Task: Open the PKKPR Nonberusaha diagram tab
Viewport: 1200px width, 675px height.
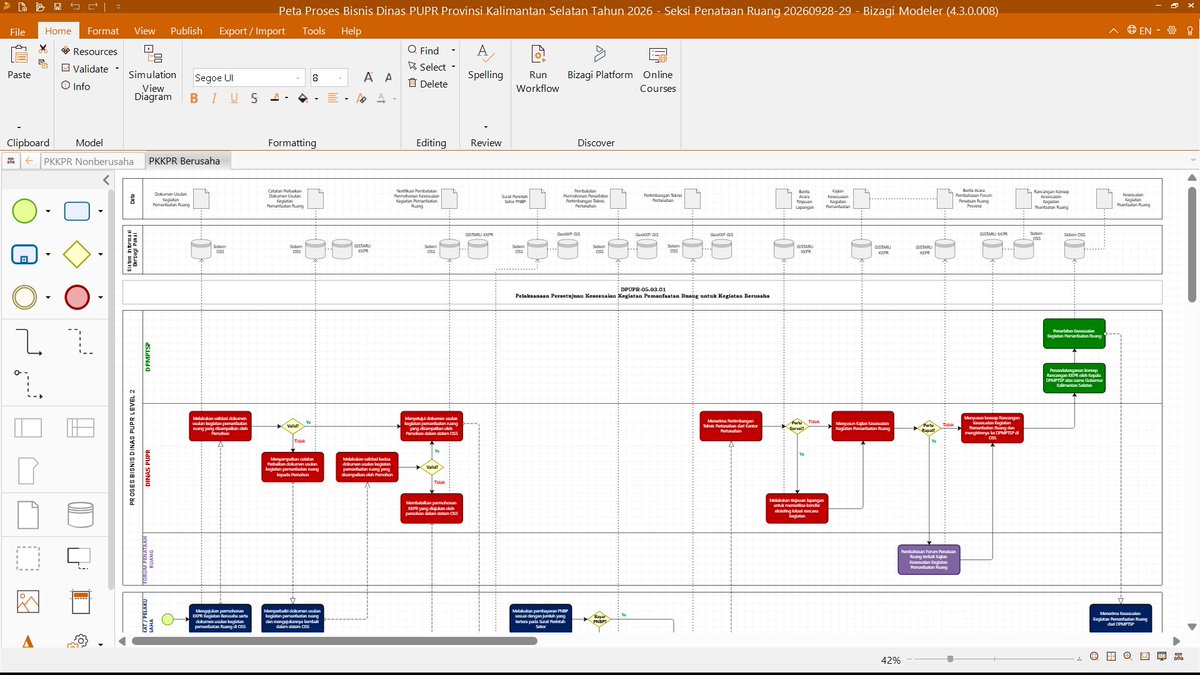Action: pyautogui.click(x=89, y=160)
